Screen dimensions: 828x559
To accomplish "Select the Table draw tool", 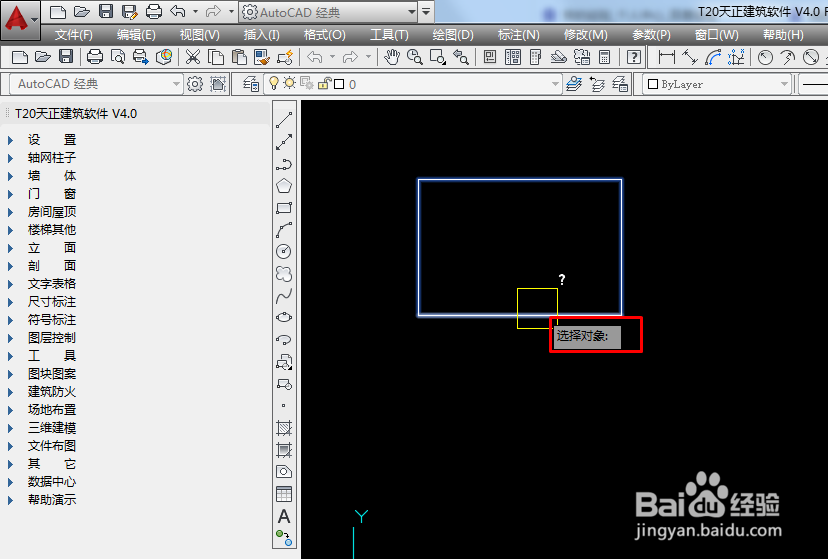I will (284, 494).
